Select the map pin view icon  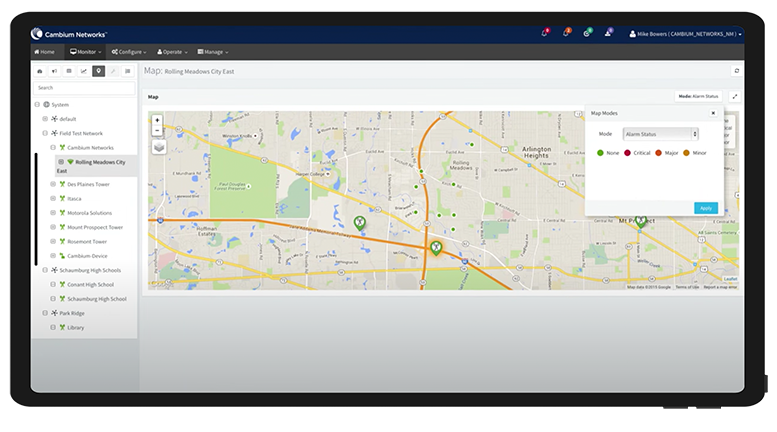pyautogui.click(x=99, y=71)
